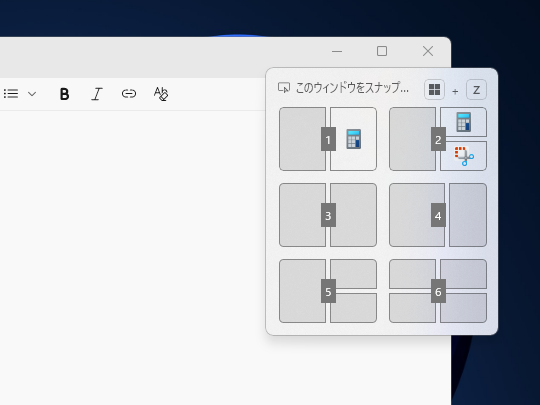Choose the narrow right zone in layout 4
The image size is (540, 405).
click(x=468, y=215)
